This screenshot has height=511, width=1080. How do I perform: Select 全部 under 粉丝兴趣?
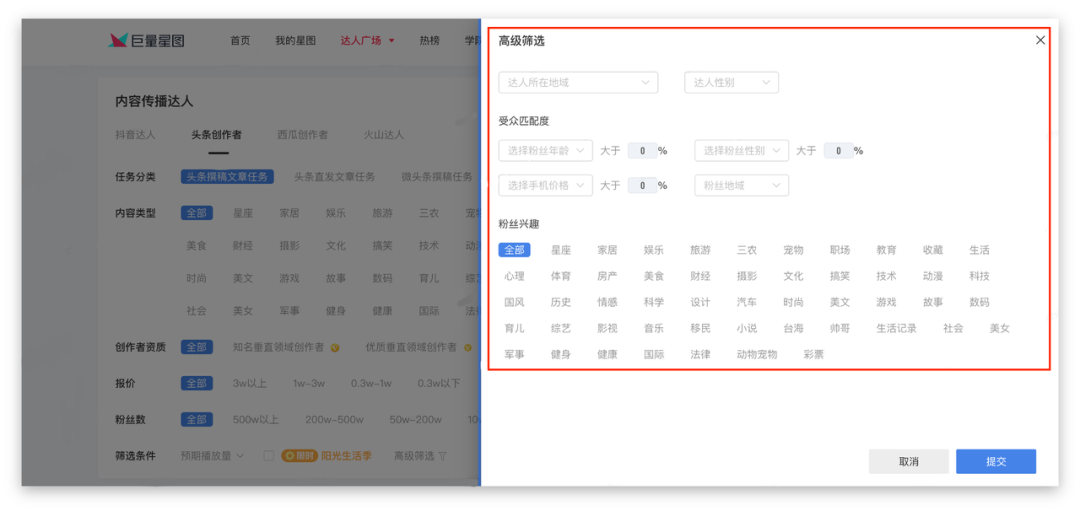click(x=515, y=250)
